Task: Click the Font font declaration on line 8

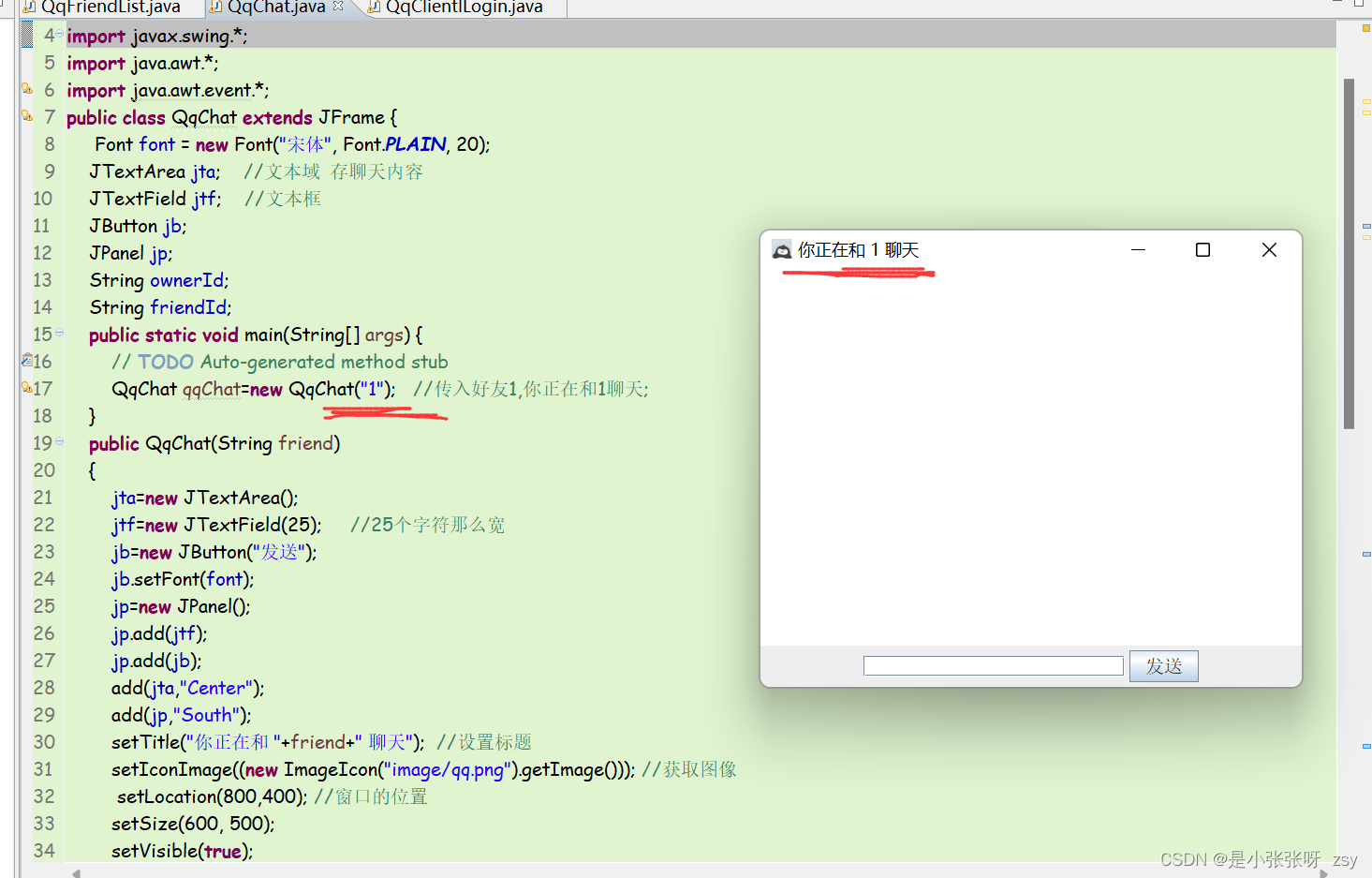Action: (292, 144)
